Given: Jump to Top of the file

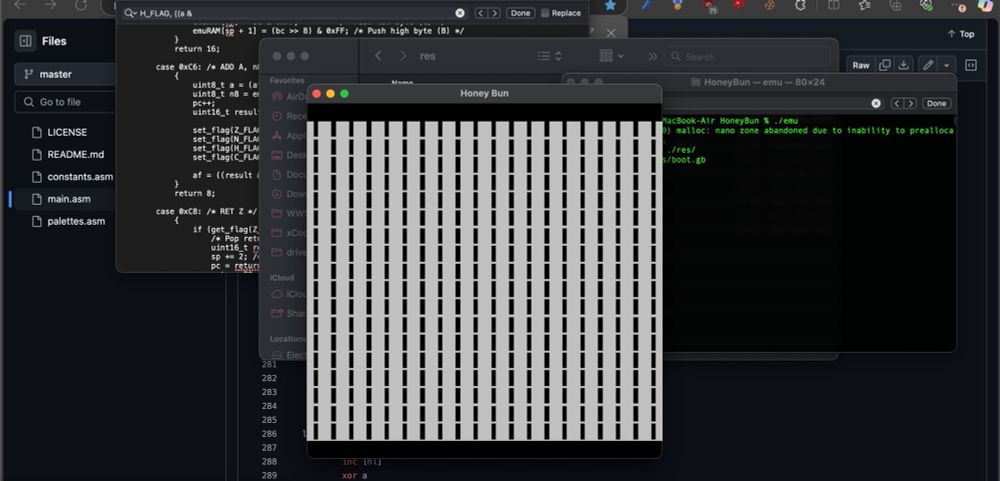Looking at the screenshot, I should 960,34.
